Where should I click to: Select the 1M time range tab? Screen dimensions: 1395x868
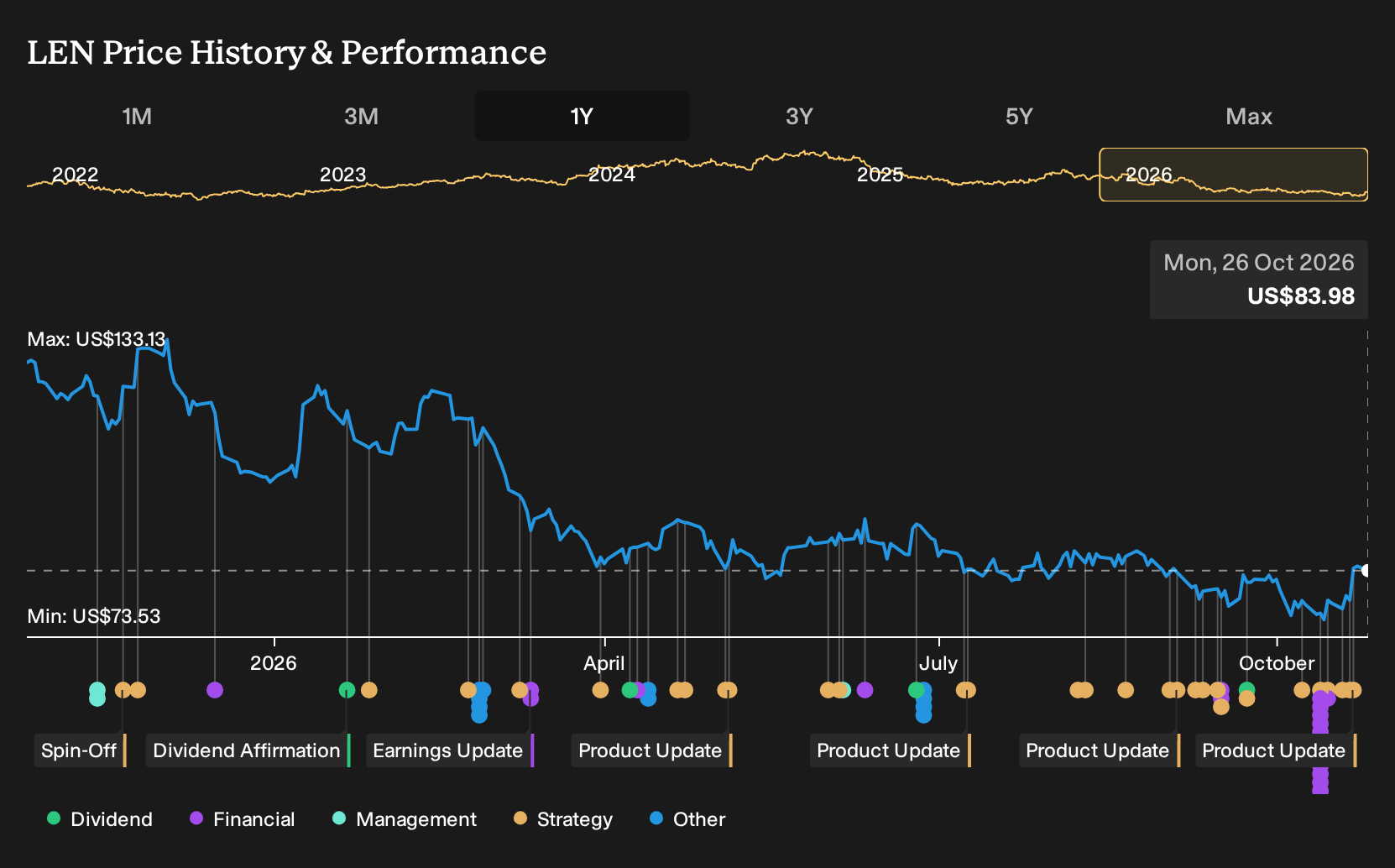click(x=137, y=116)
